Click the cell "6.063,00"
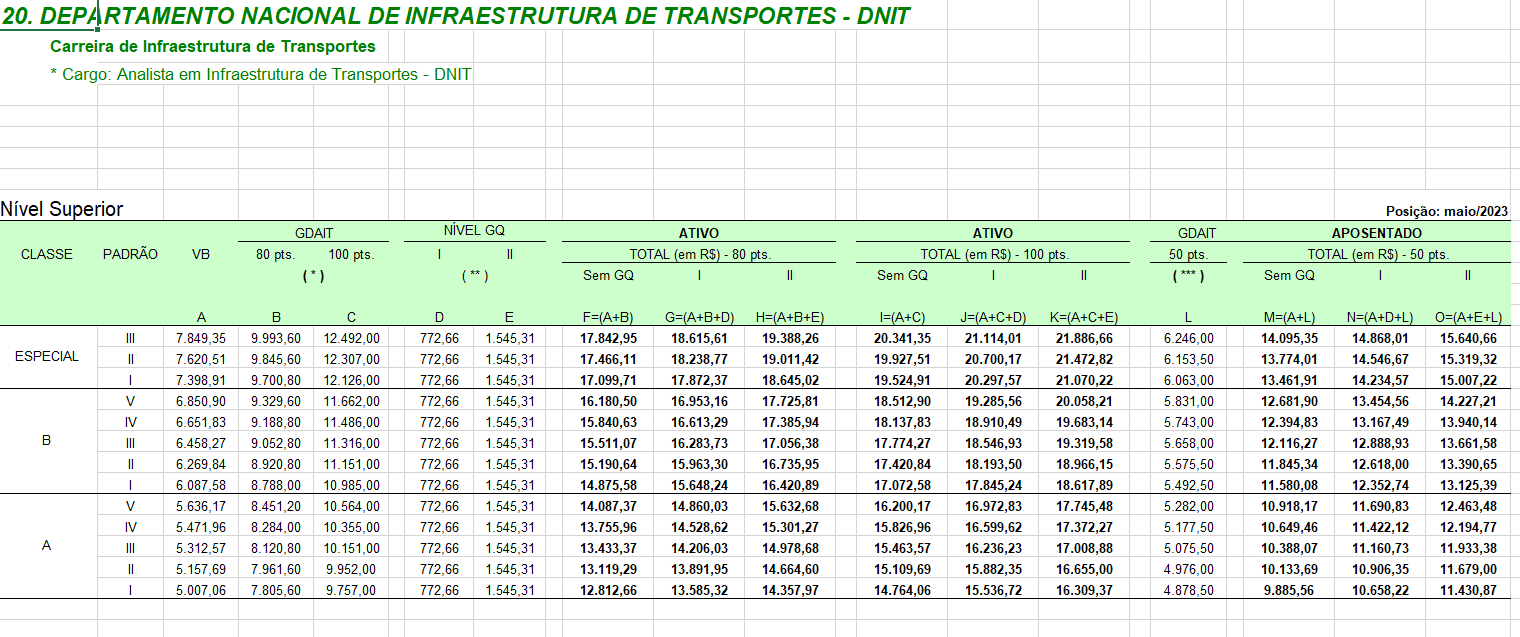Screen dimensions: 1520x637 pyautogui.click(x=1189, y=381)
